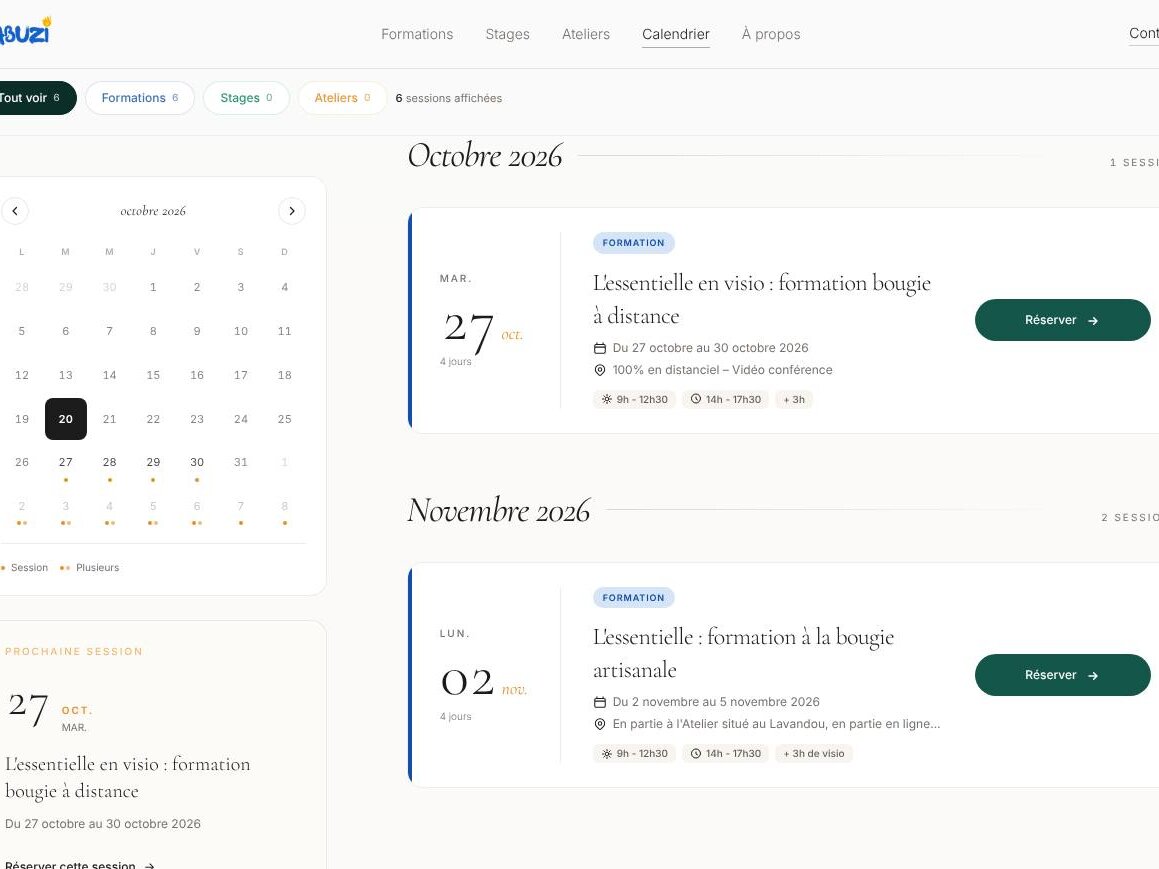Image resolution: width=1159 pixels, height=869 pixels.
Task: Click the Plusieurs legend label
Action: [98, 568]
